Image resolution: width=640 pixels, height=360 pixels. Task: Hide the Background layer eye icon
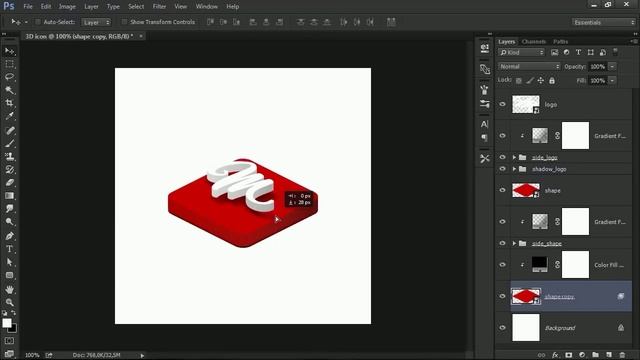[x=502, y=327]
